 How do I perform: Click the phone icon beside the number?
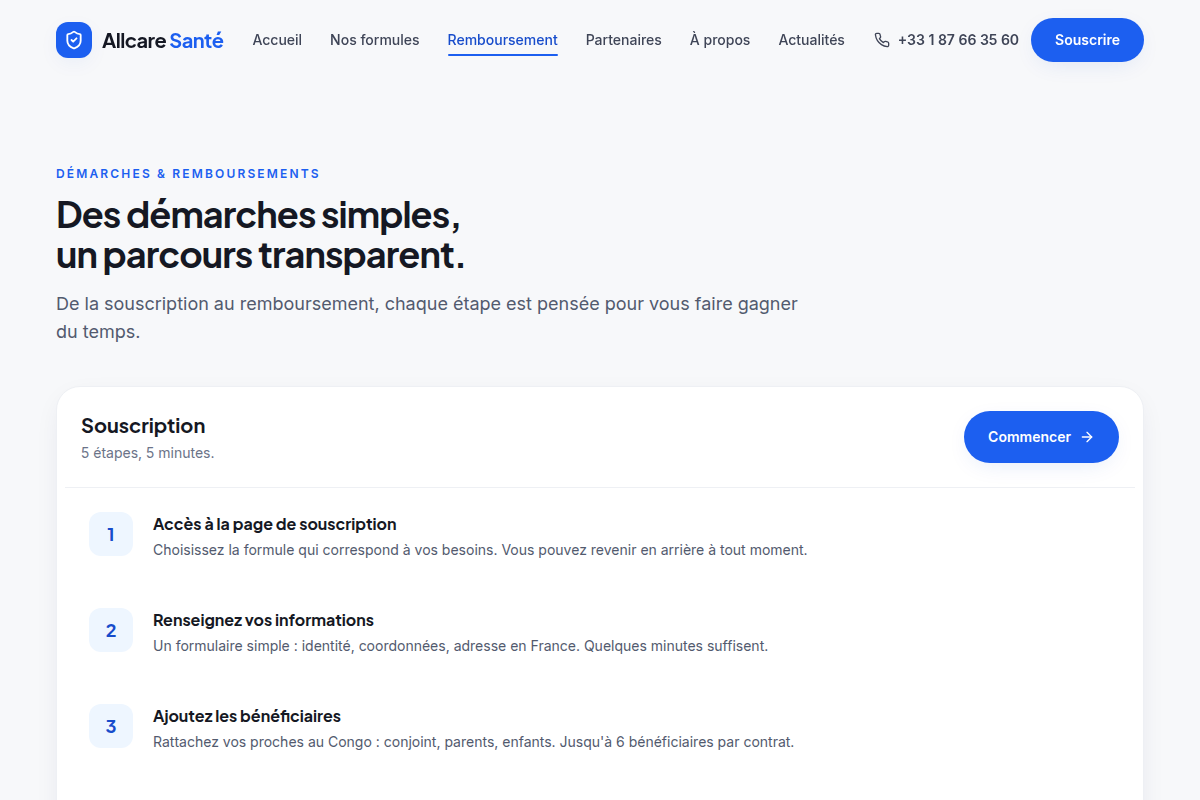click(x=881, y=40)
